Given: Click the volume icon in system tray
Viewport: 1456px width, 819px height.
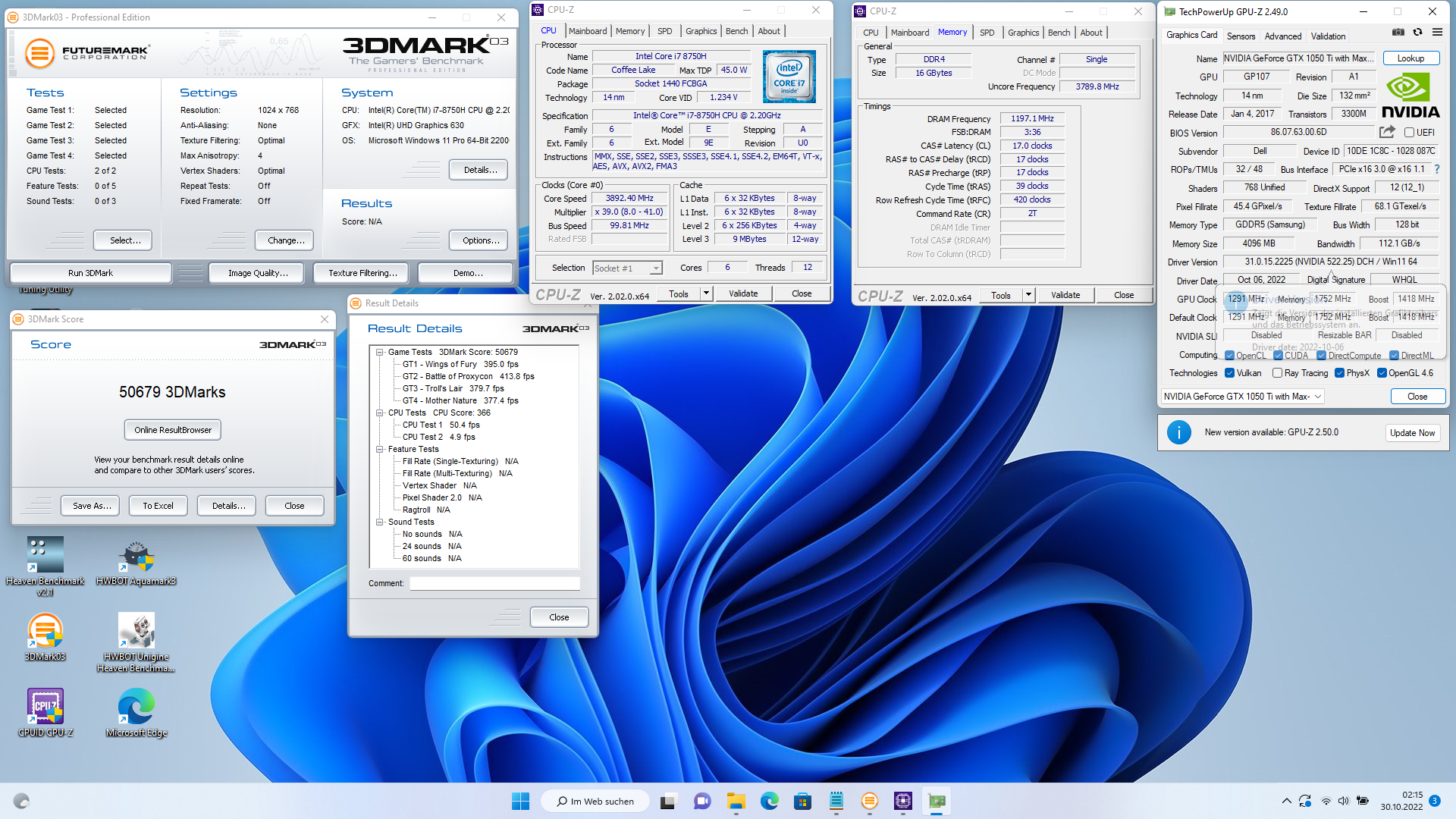Looking at the screenshot, I should [1344, 801].
